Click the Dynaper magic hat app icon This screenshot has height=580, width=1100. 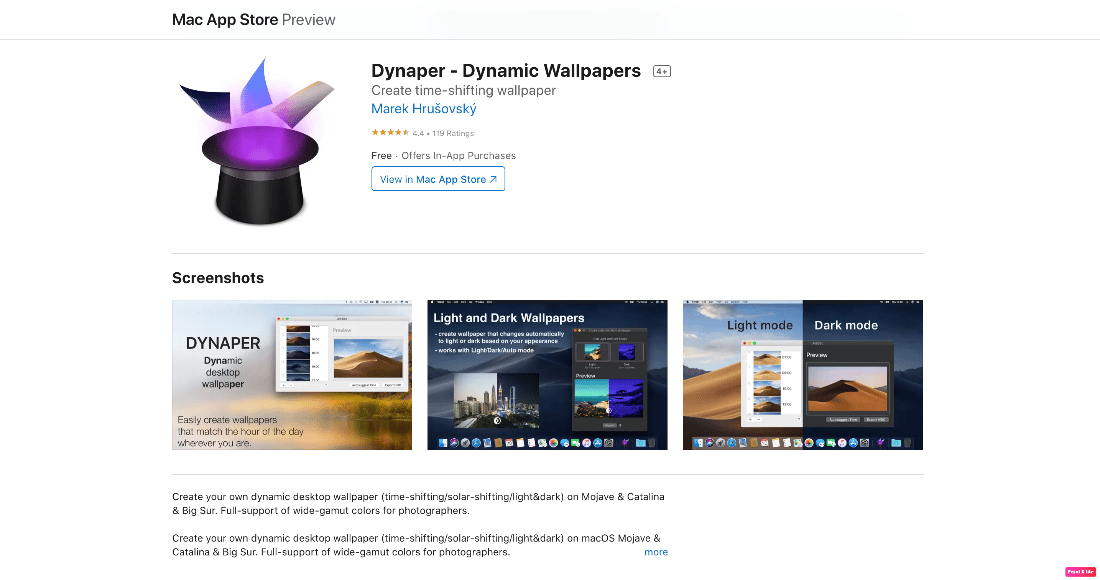pos(259,140)
